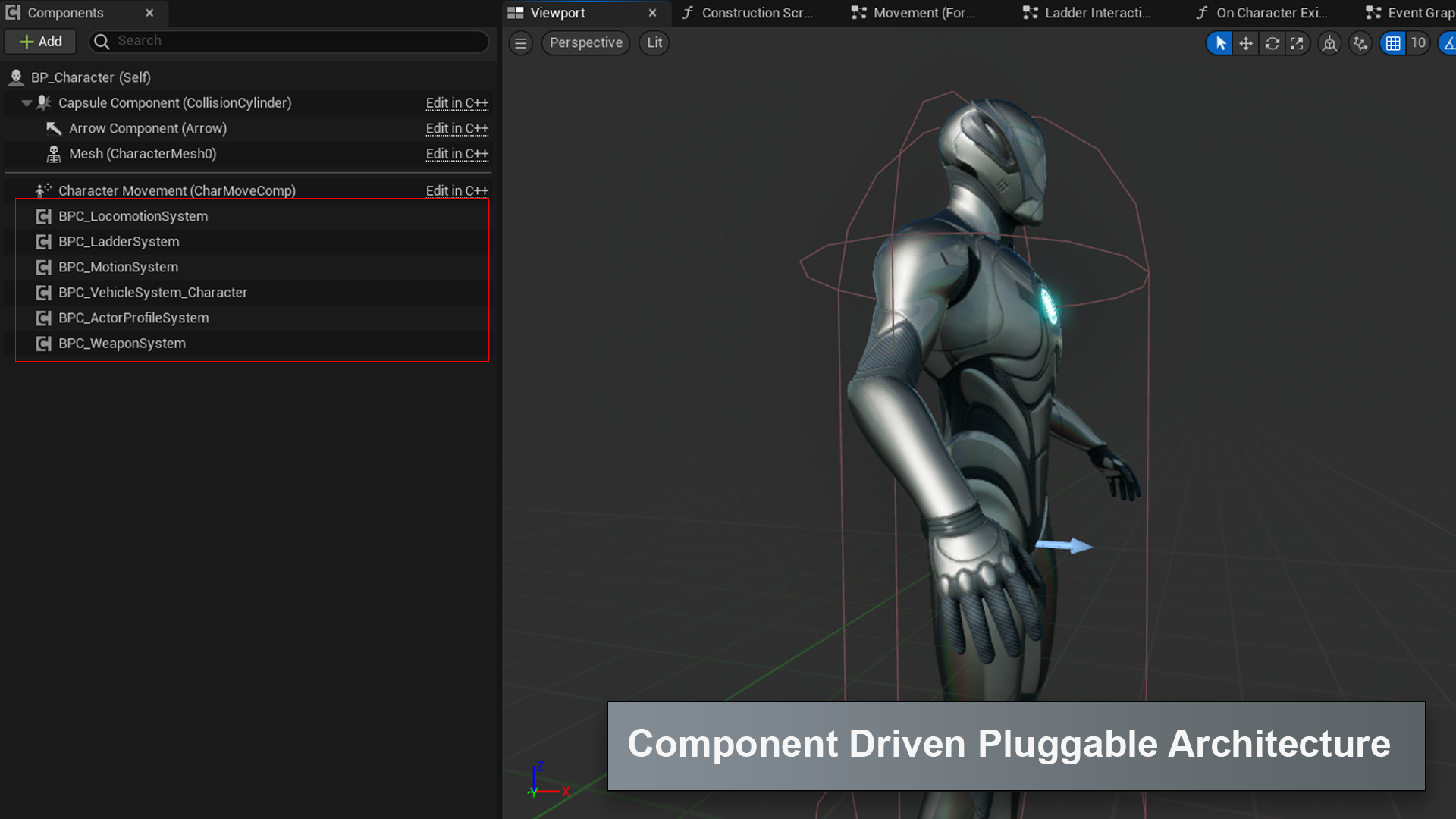Click Edit in C++ for Character Movement
Image resolution: width=1456 pixels, height=819 pixels.
pos(457,190)
